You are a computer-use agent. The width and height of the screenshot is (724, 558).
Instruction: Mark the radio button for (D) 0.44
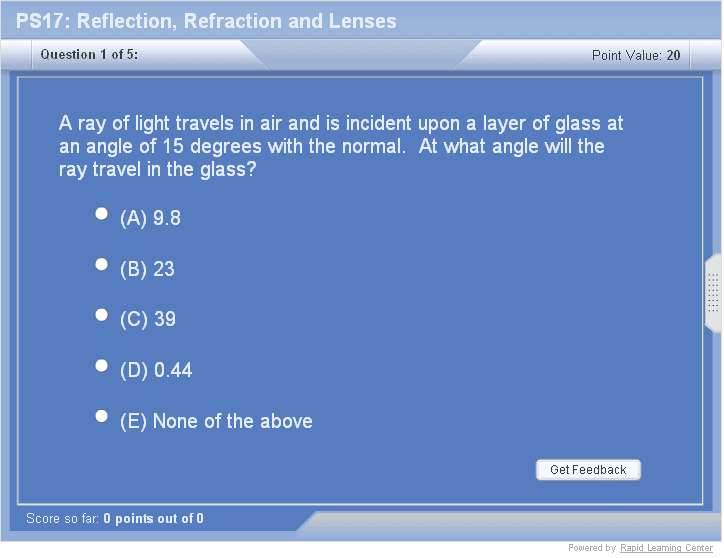coord(101,366)
